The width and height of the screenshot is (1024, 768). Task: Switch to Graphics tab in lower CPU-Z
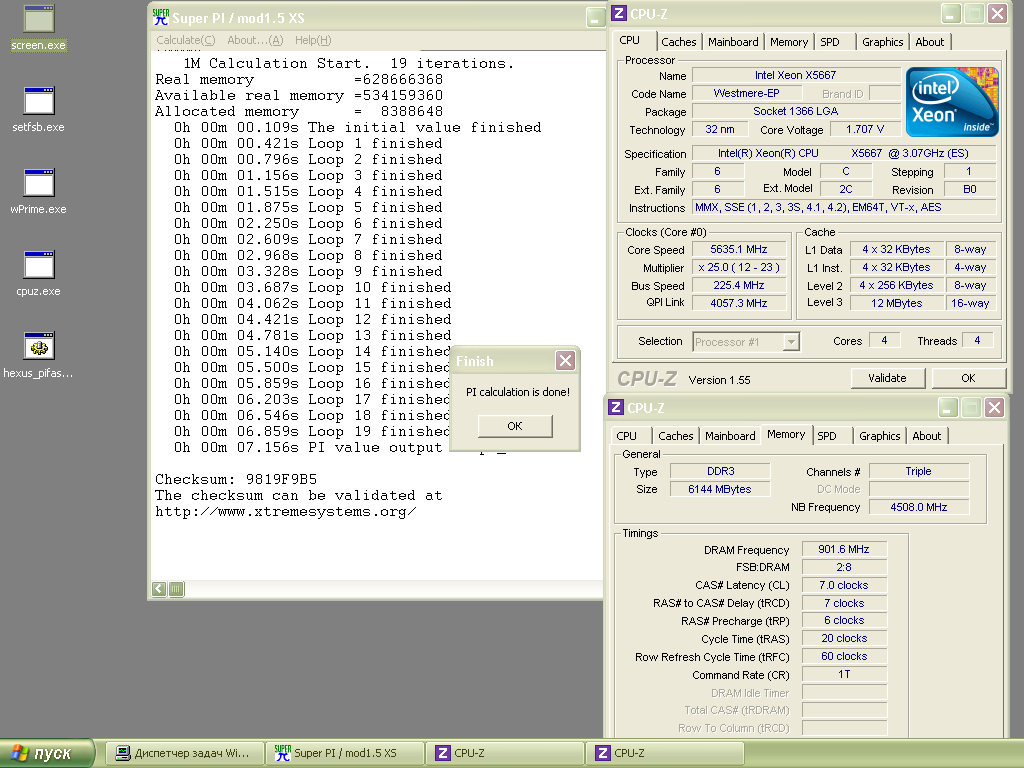[x=880, y=436]
